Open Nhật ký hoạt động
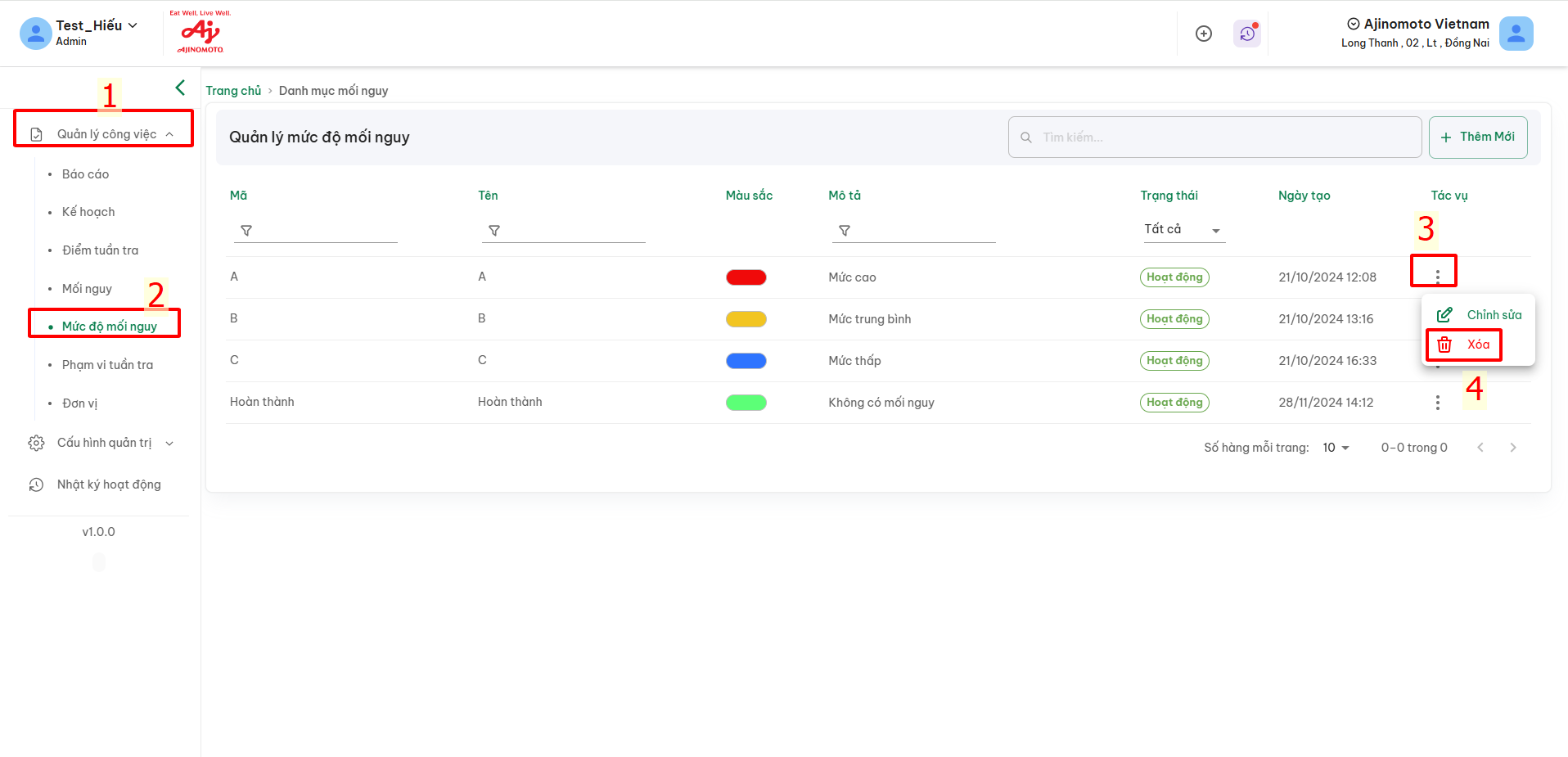The width and height of the screenshot is (1568, 757). coord(109,484)
